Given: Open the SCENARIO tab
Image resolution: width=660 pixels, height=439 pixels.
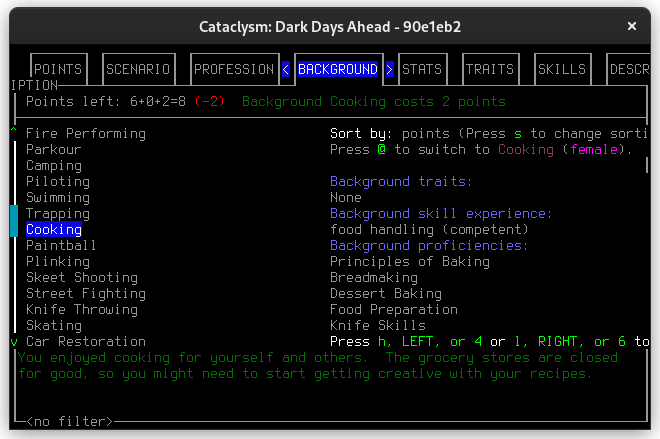Looking at the screenshot, I should [x=138, y=69].
